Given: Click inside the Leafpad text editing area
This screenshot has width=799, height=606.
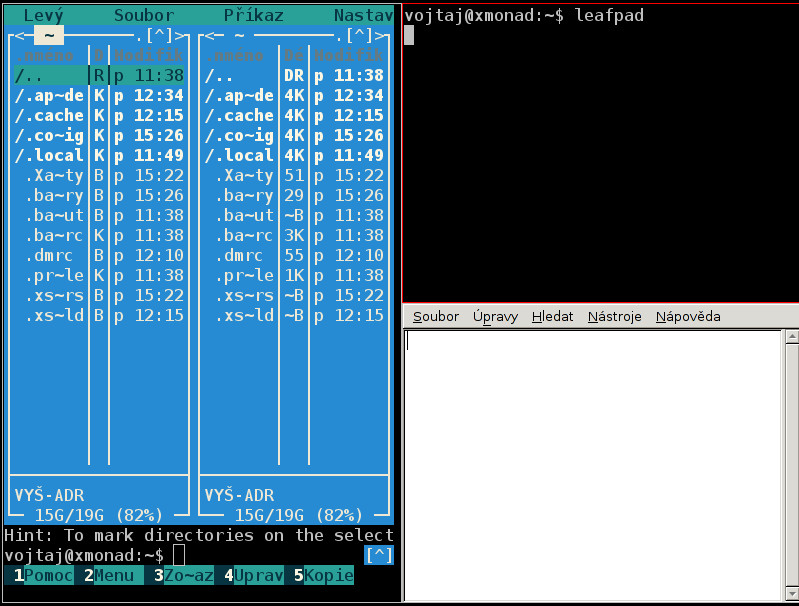Looking at the screenshot, I should pos(593,465).
